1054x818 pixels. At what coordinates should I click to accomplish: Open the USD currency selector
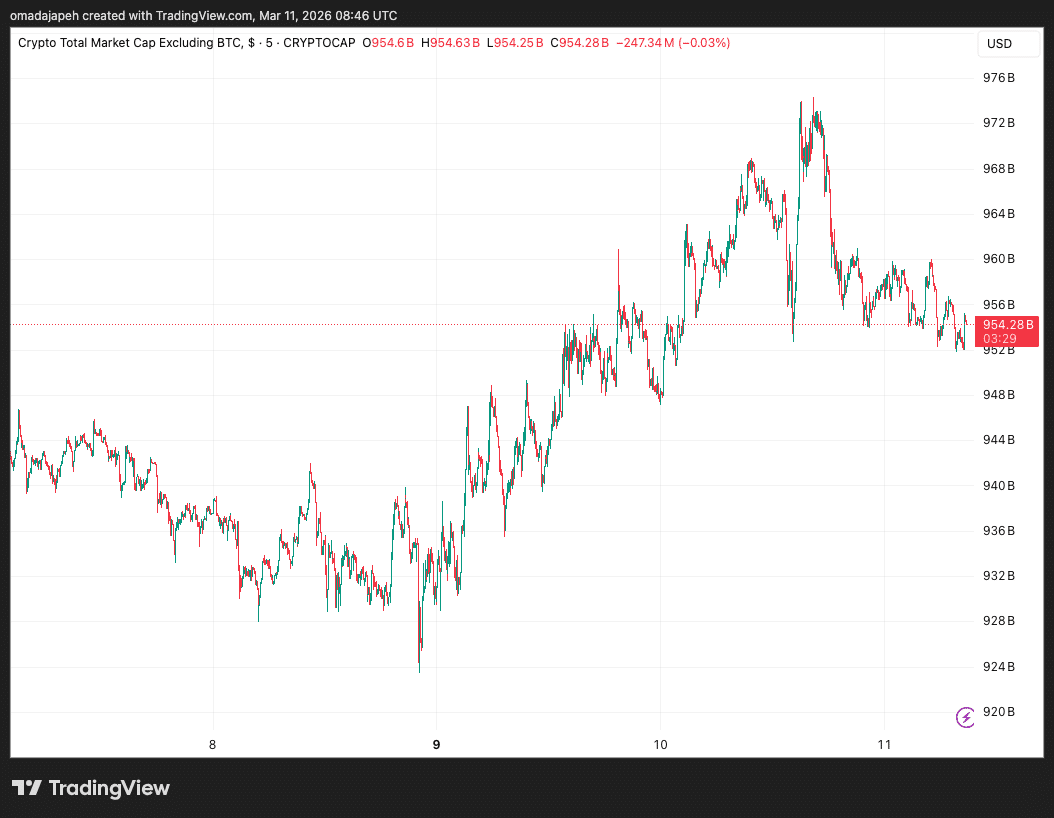1008,44
